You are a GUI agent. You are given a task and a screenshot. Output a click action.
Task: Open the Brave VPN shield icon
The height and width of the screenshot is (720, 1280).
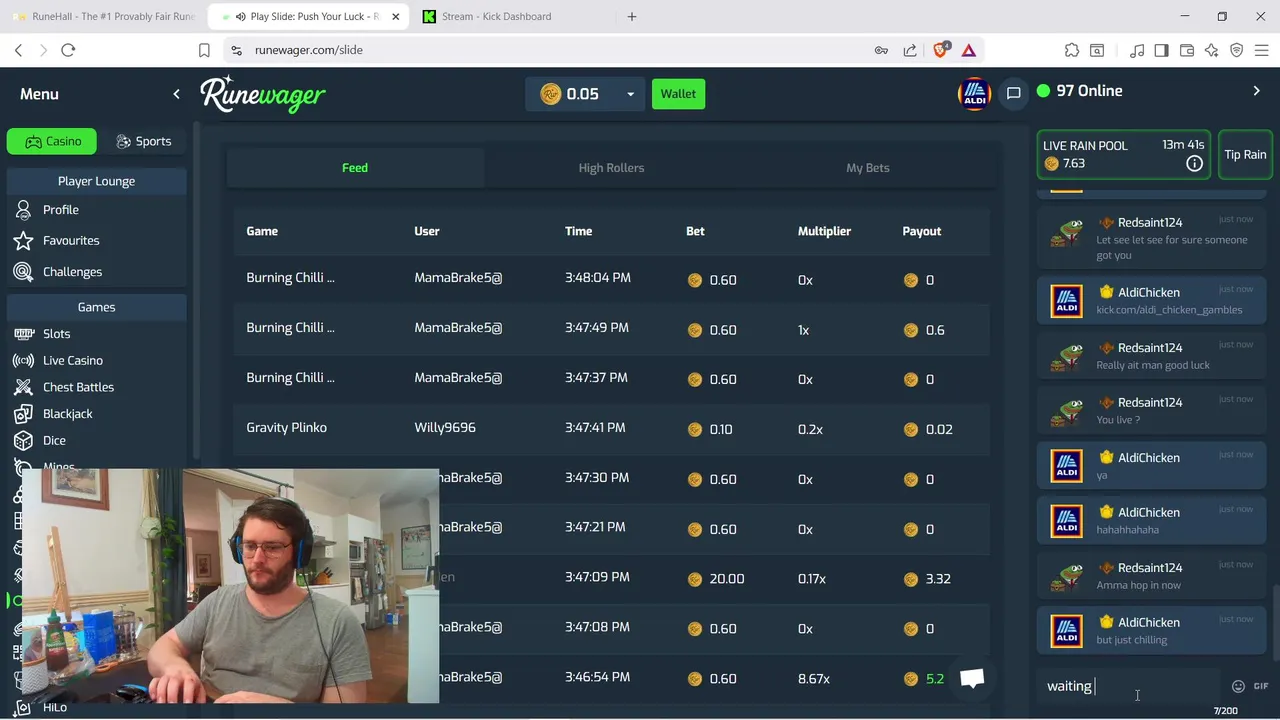(1236, 50)
